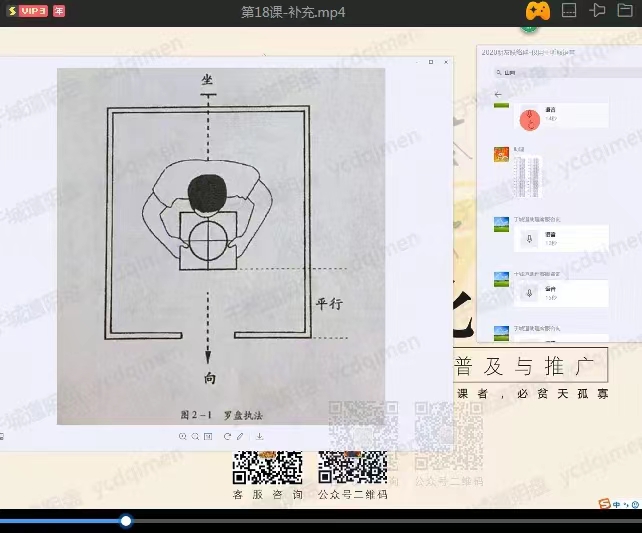The width and height of the screenshot is (642, 533).
Task: Click download icon in image viewer toolbar
Action: [259, 436]
